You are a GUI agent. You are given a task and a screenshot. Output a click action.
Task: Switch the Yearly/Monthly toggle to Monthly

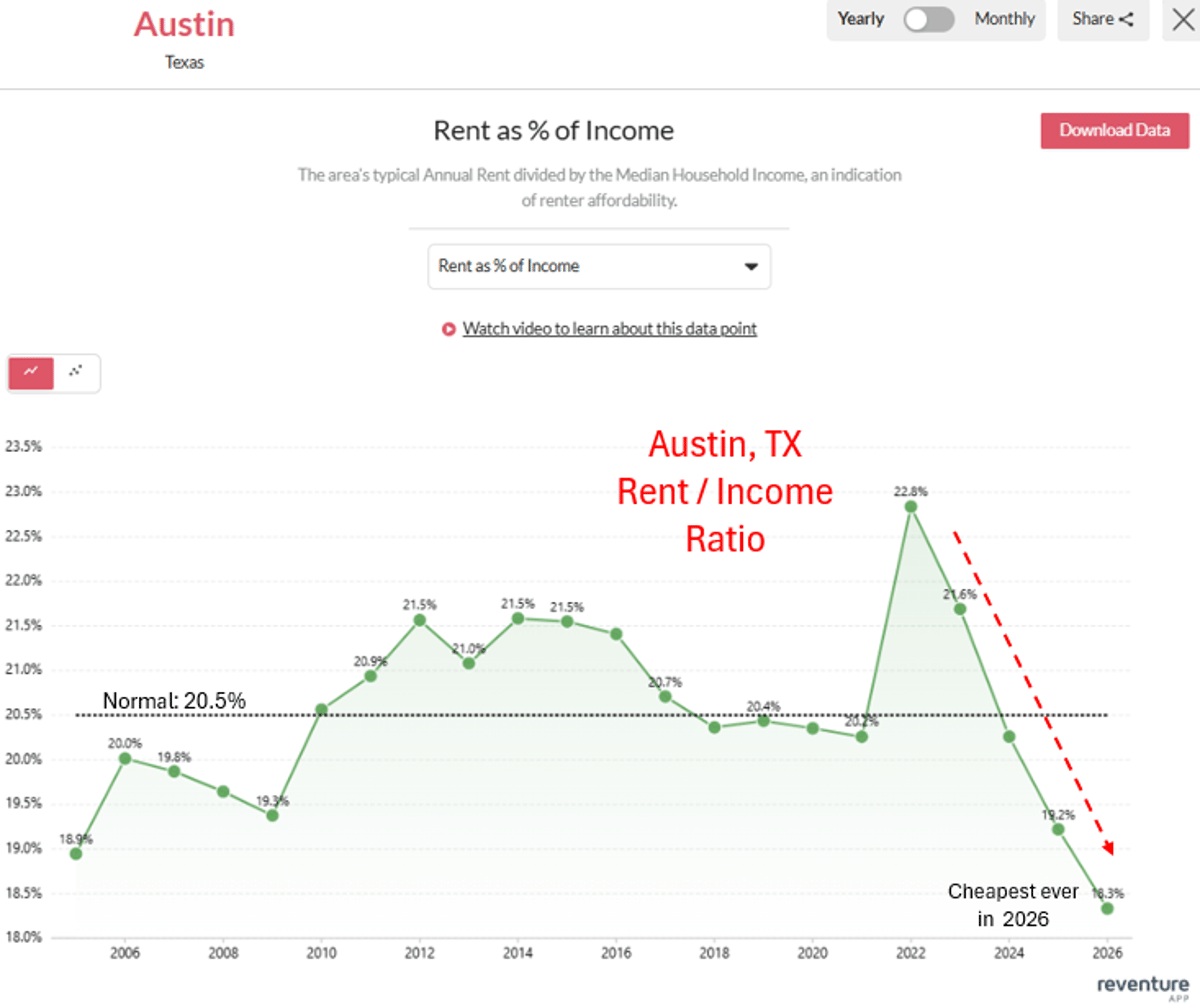coord(928,19)
